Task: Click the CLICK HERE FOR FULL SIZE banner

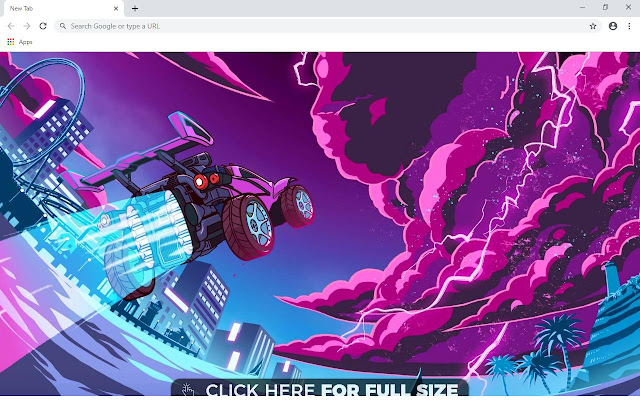Action: [320, 388]
